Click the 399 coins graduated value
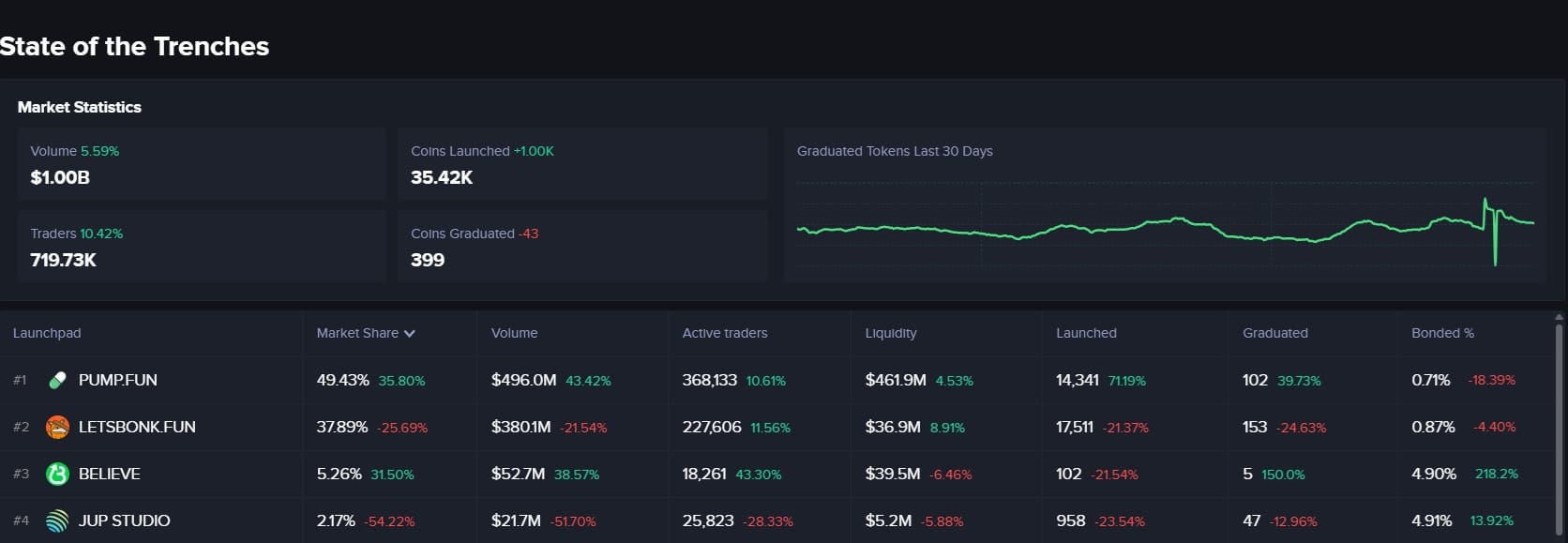The width and height of the screenshot is (1568, 543). pos(428,260)
